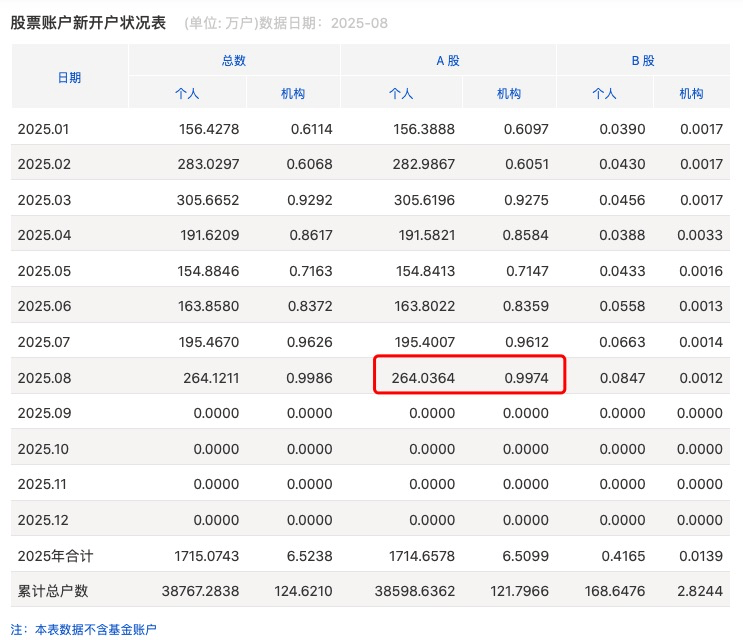Click the value 264.0364

click(x=423, y=378)
